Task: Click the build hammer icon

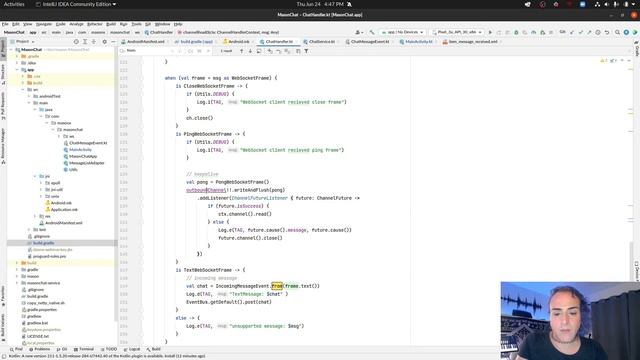Action: tap(372, 32)
